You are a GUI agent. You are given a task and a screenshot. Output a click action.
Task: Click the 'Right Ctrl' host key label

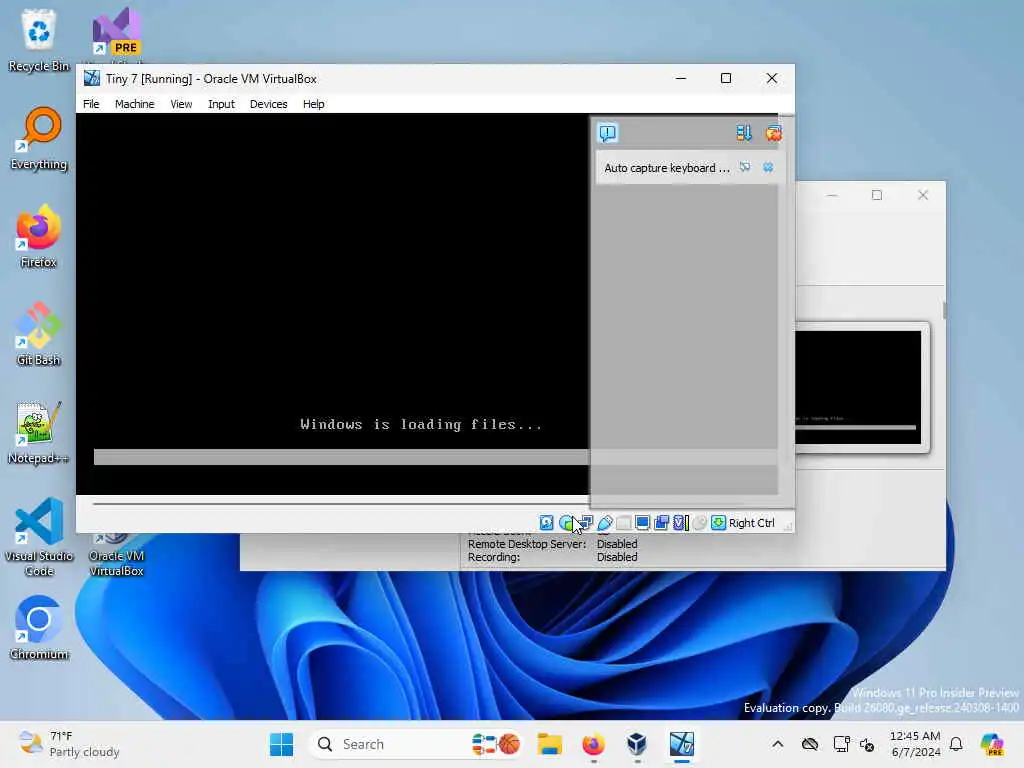click(752, 522)
